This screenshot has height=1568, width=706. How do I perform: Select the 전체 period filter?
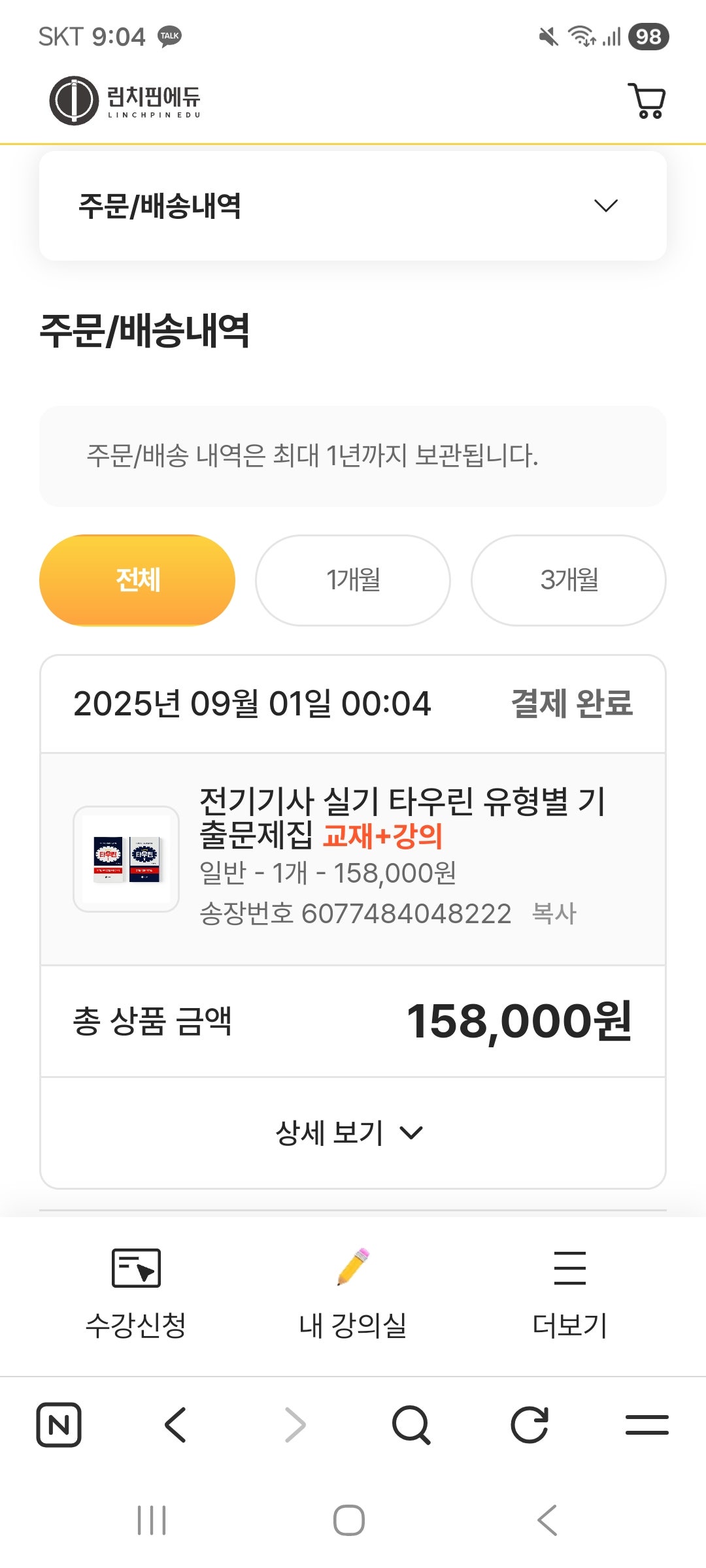pyautogui.click(x=137, y=580)
